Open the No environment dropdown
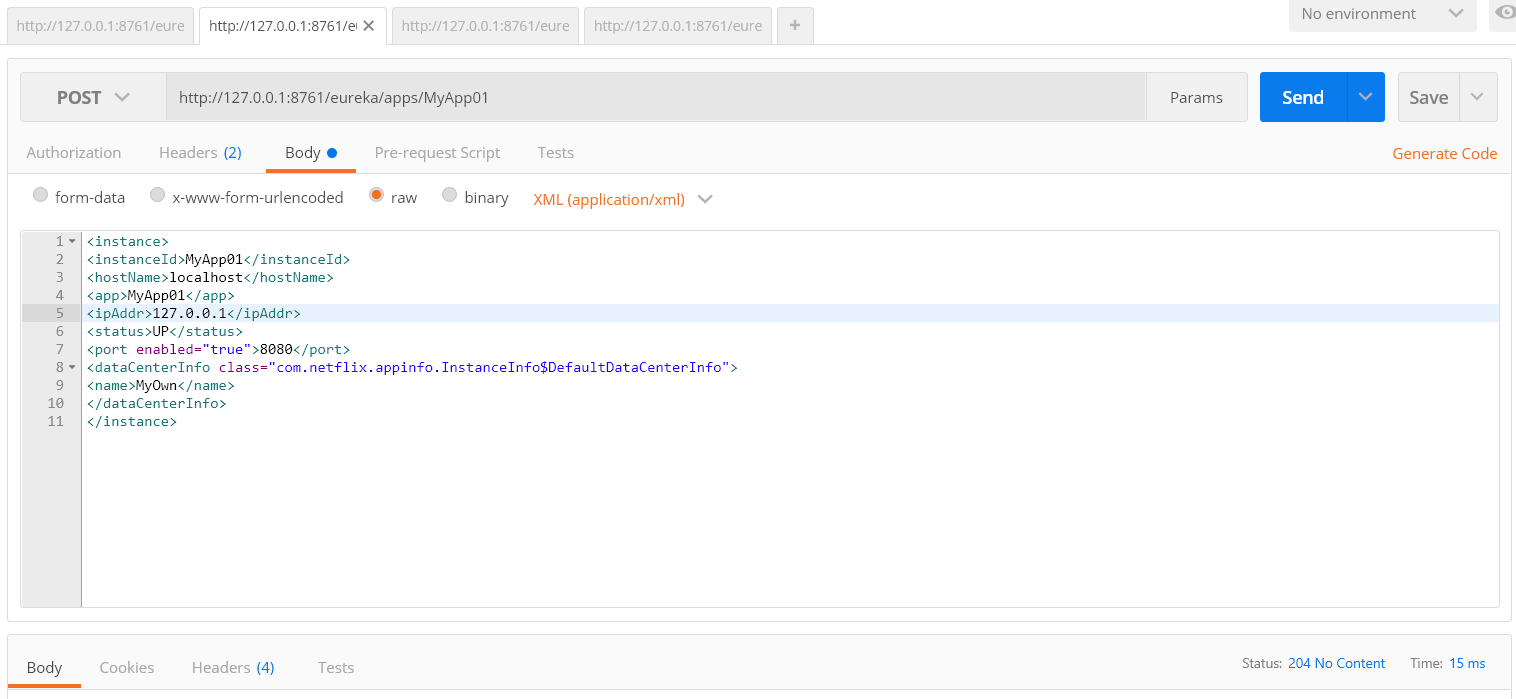 [x=1382, y=14]
